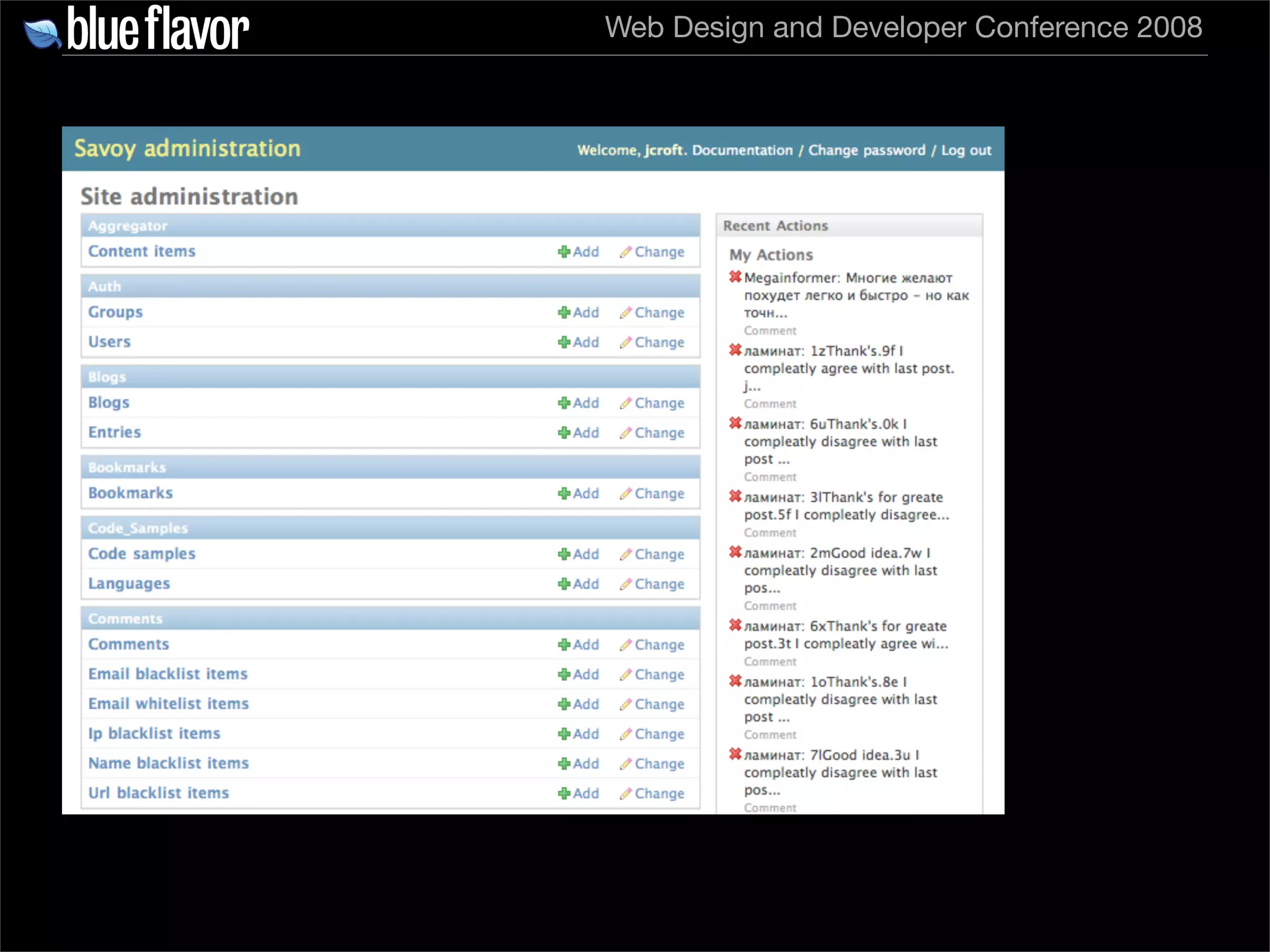Image resolution: width=1270 pixels, height=952 pixels.
Task: Click the green plus icon for Users
Action: click(564, 342)
